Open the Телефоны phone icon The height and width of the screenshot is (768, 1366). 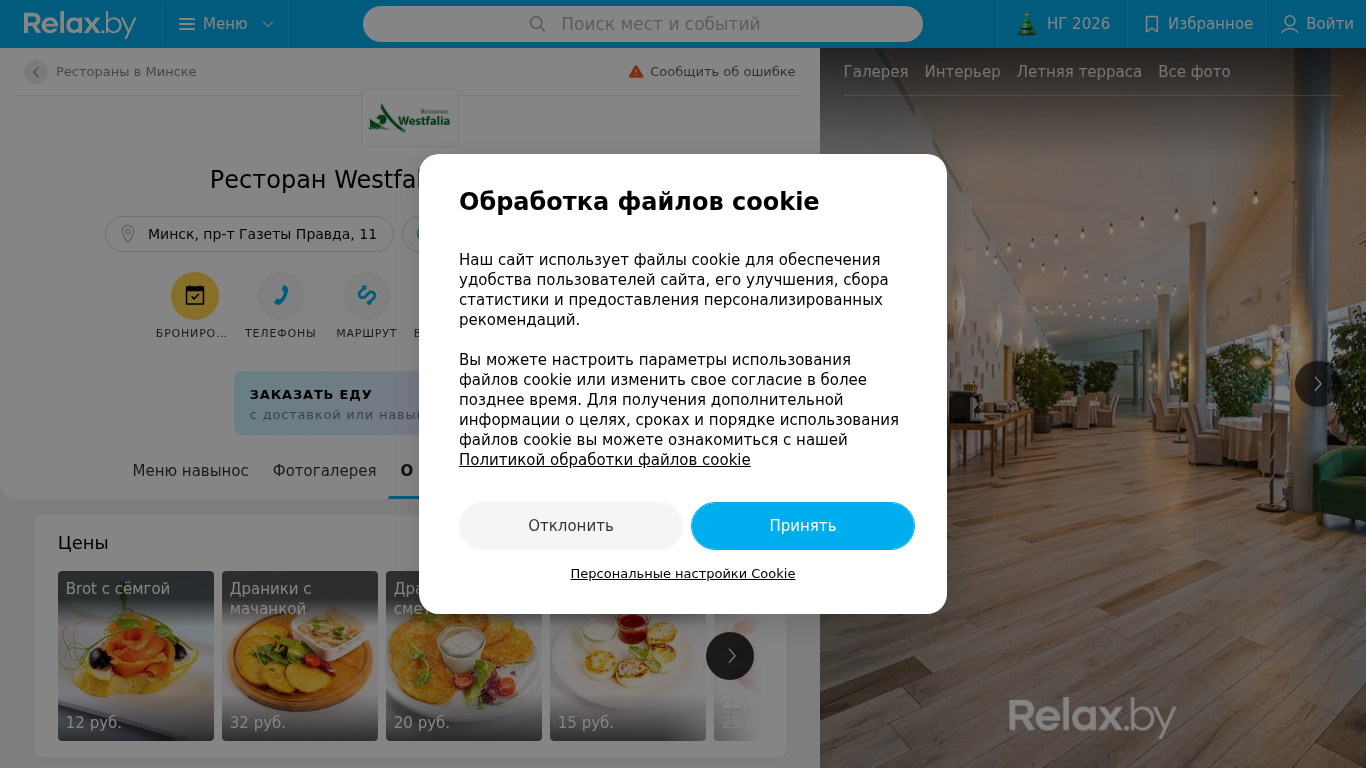(x=281, y=296)
